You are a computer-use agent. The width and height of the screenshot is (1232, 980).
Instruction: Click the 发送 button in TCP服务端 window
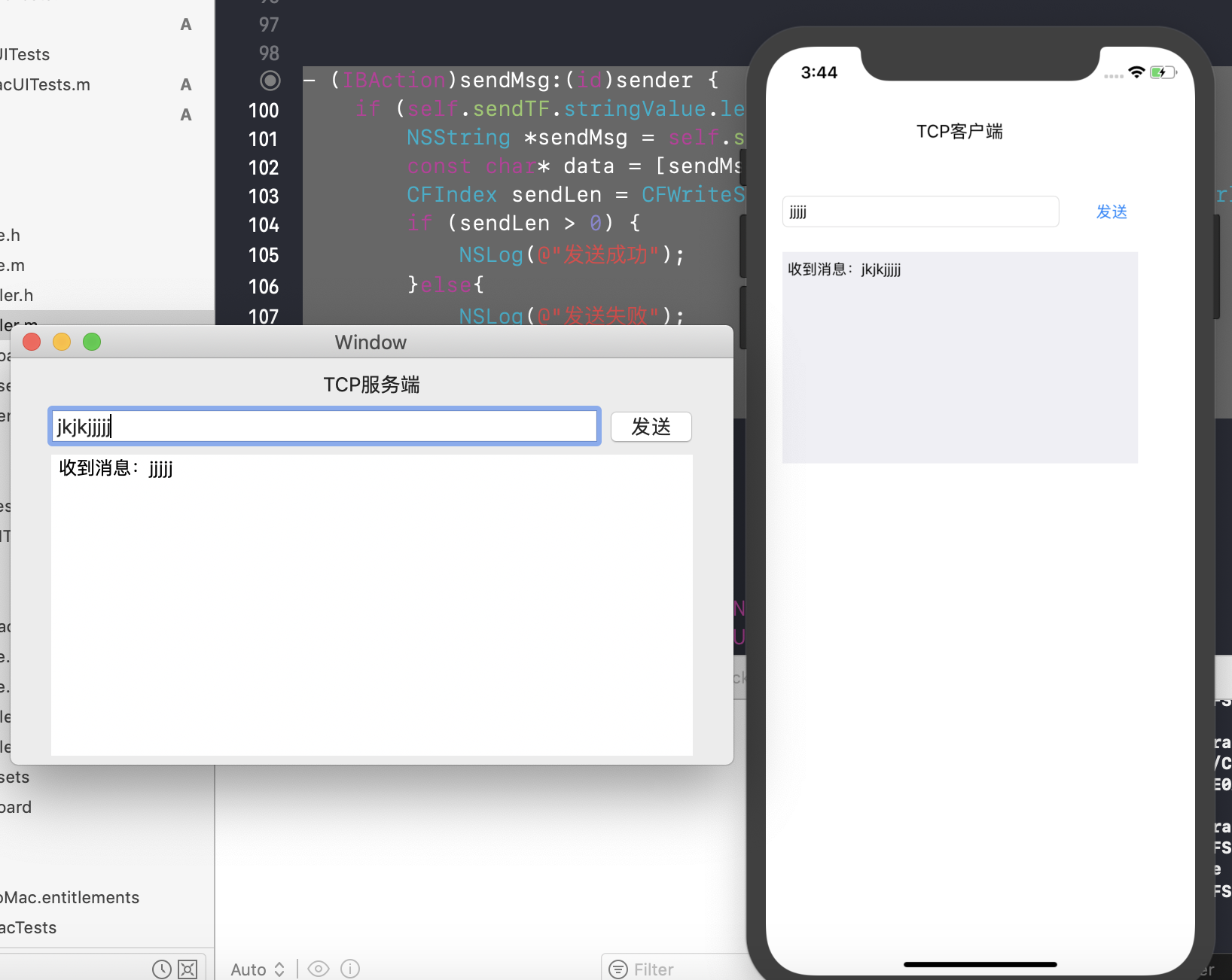[651, 427]
